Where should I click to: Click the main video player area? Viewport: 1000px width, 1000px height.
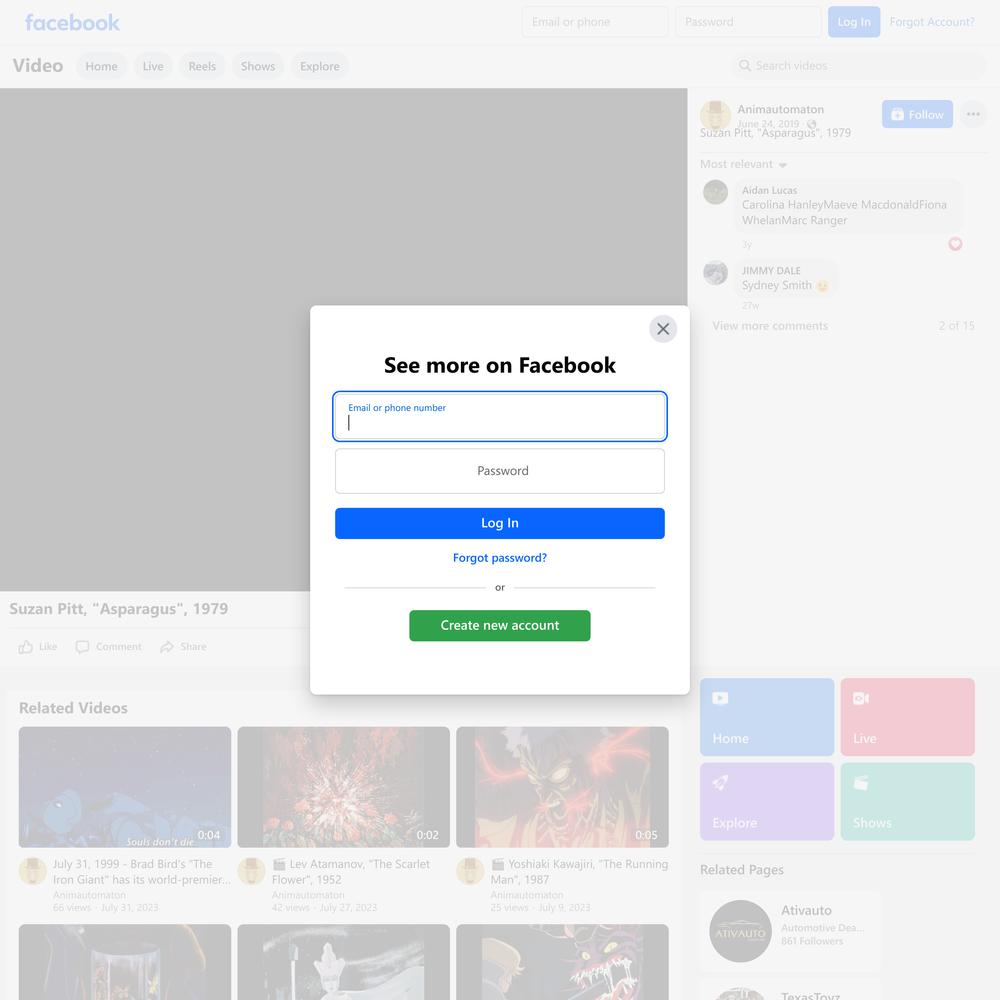click(x=344, y=340)
